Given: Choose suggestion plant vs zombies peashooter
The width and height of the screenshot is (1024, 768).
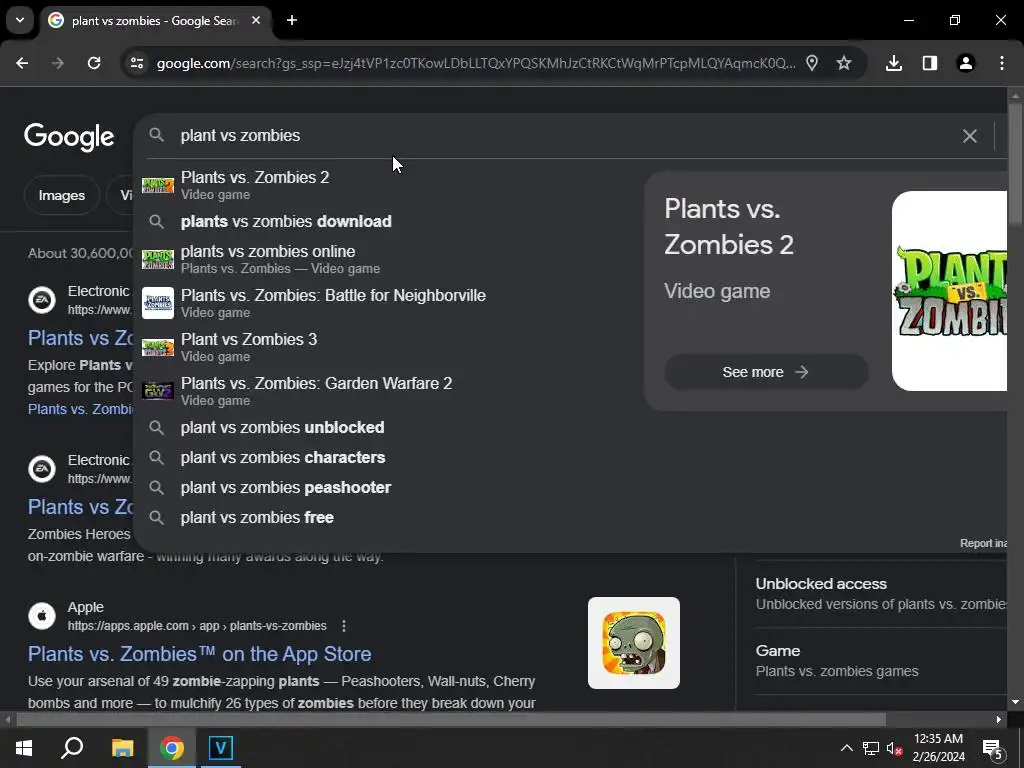Looking at the screenshot, I should tap(385, 487).
